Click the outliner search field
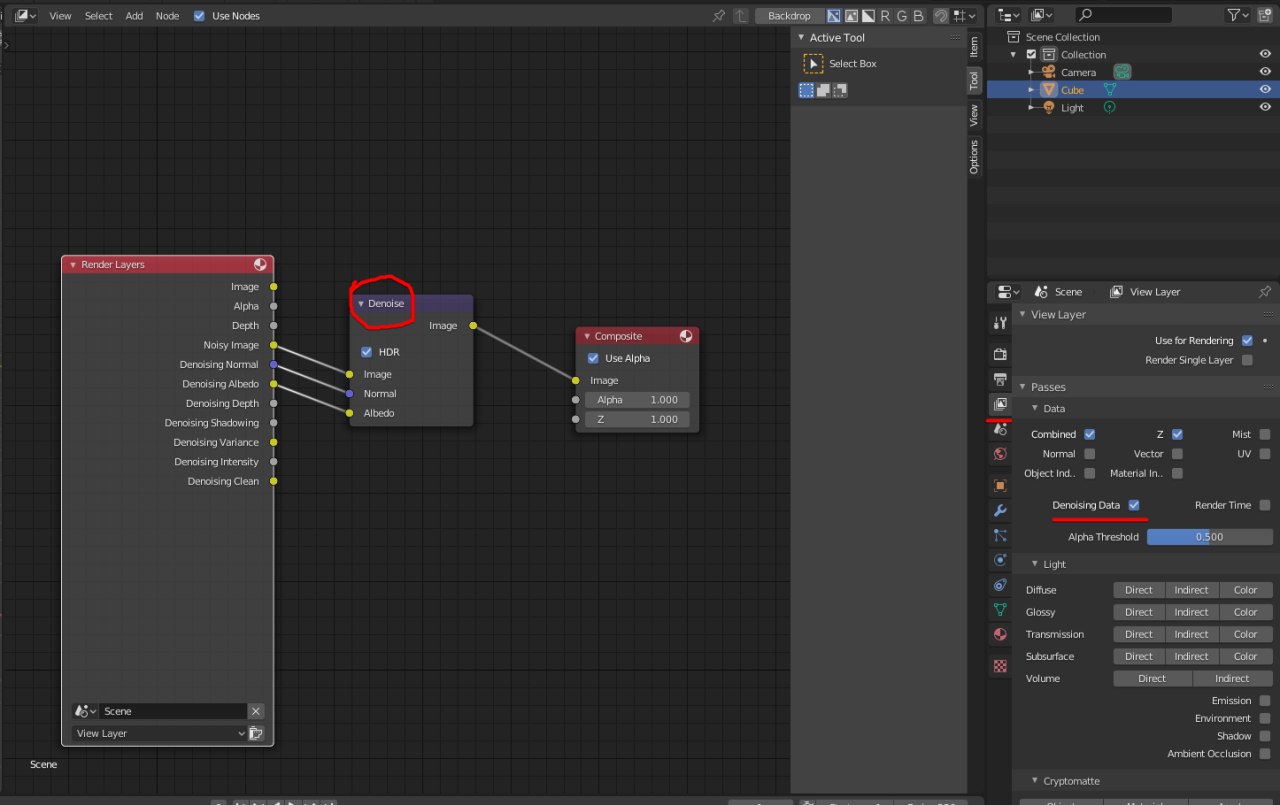1280x805 pixels. pyautogui.click(x=1123, y=15)
